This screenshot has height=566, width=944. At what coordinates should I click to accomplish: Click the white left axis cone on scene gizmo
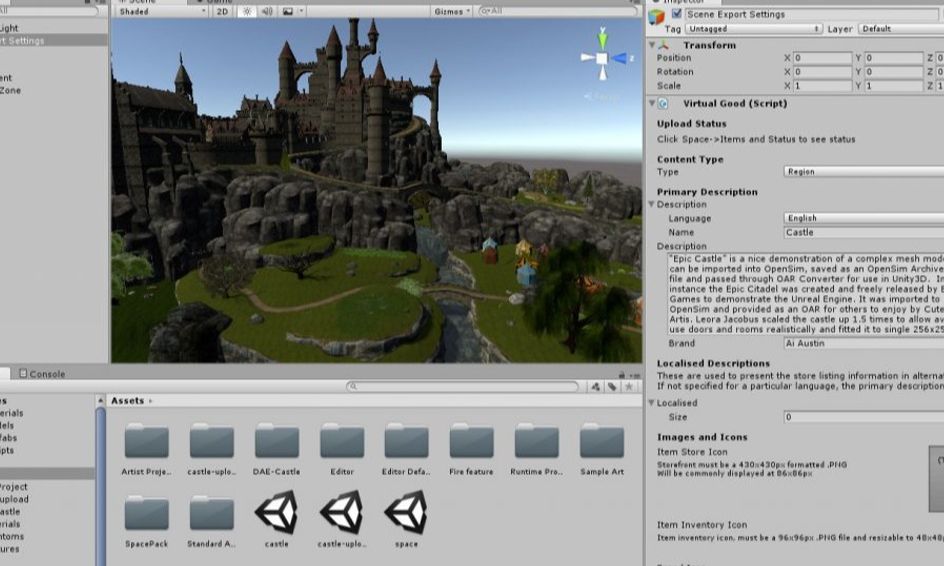pos(588,58)
